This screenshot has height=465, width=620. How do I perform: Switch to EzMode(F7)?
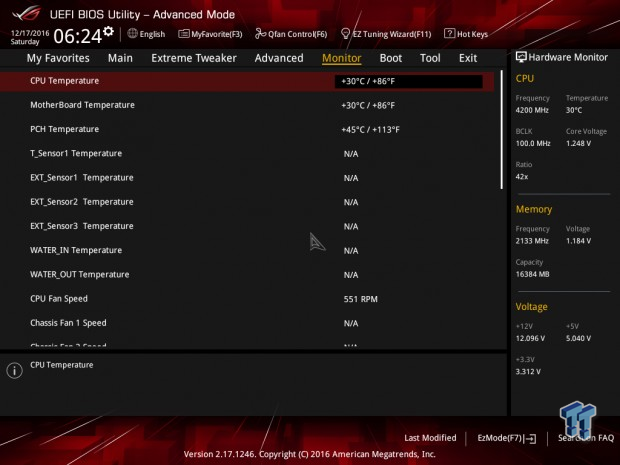click(499, 438)
